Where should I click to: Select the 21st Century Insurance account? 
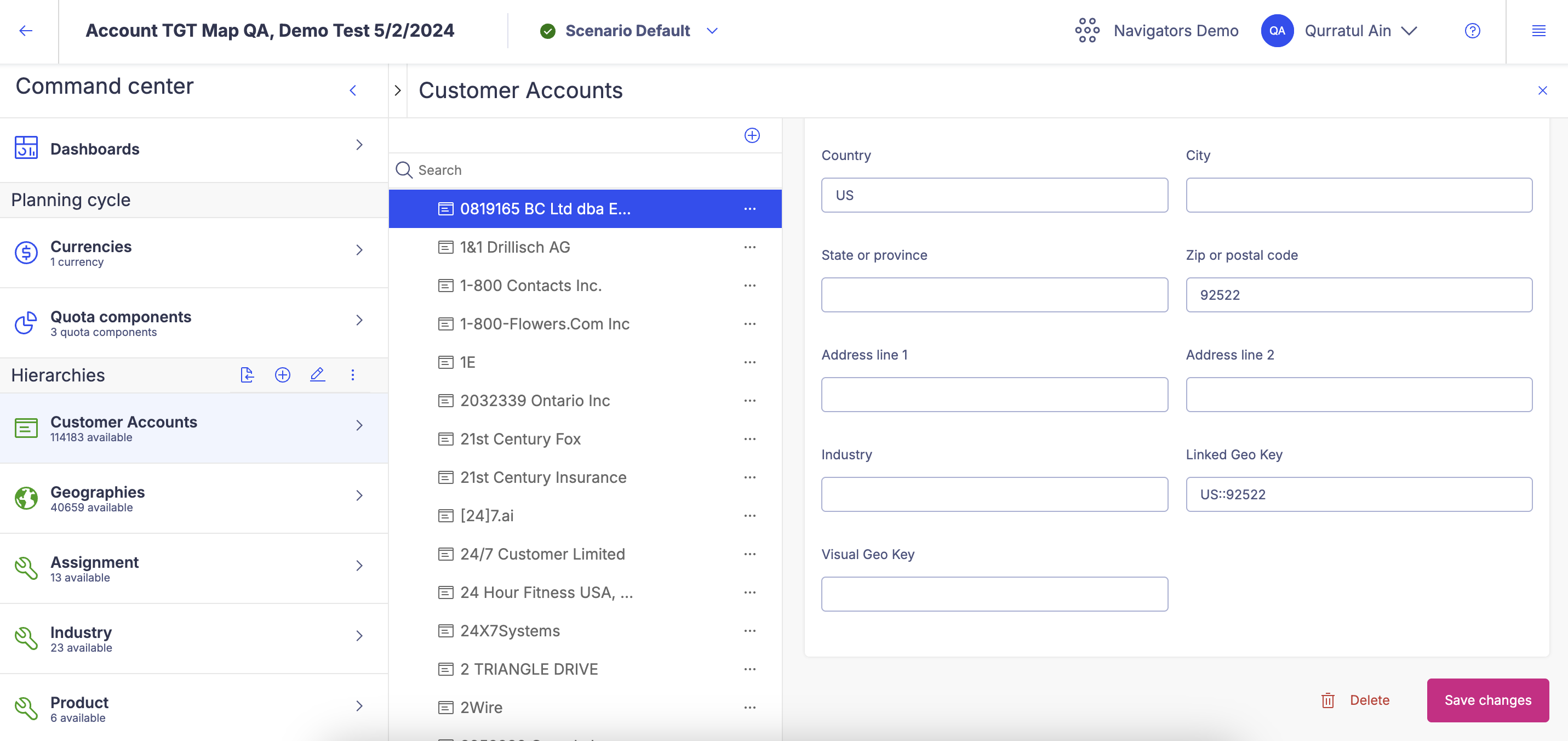pyautogui.click(x=585, y=477)
